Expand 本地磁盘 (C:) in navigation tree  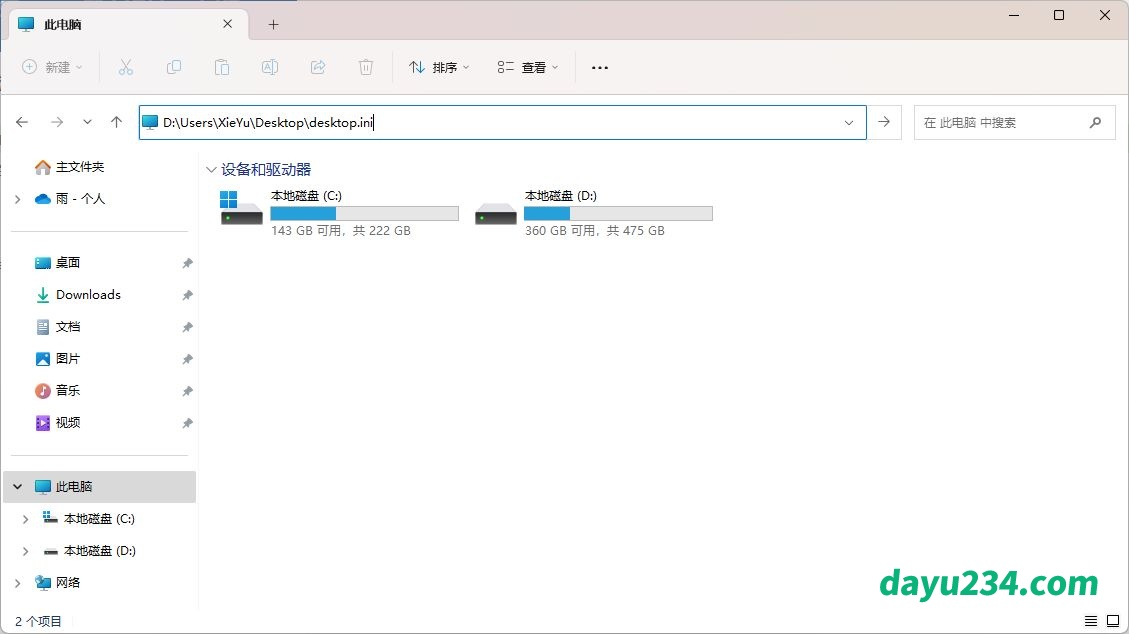[26, 519]
